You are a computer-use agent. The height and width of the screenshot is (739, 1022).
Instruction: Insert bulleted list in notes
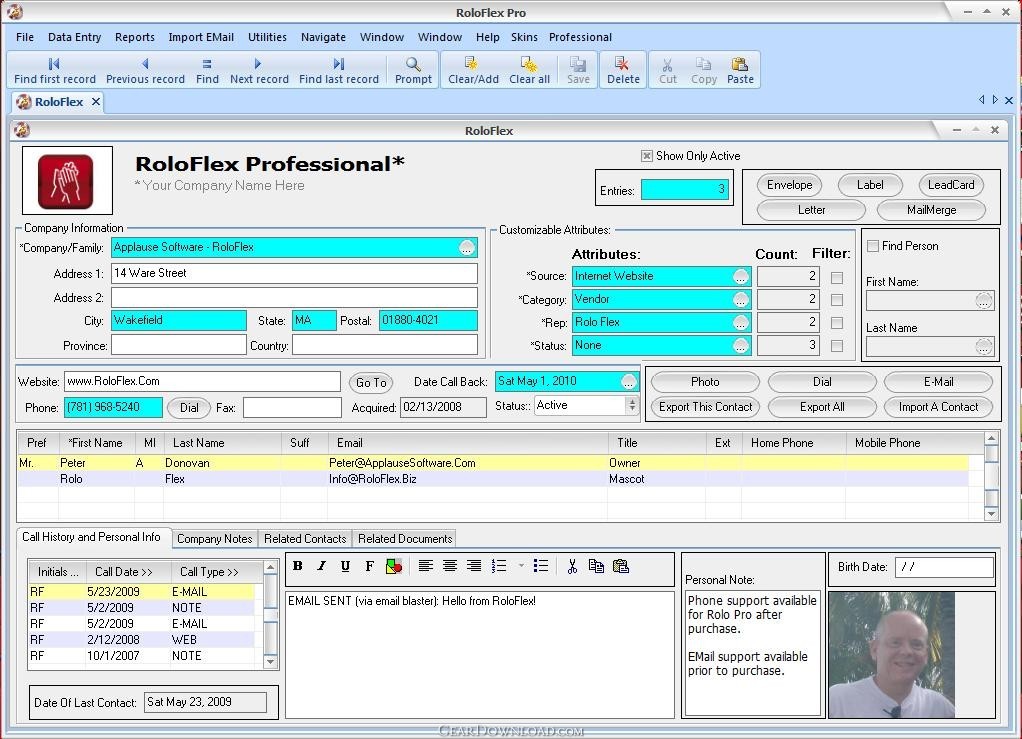540,566
